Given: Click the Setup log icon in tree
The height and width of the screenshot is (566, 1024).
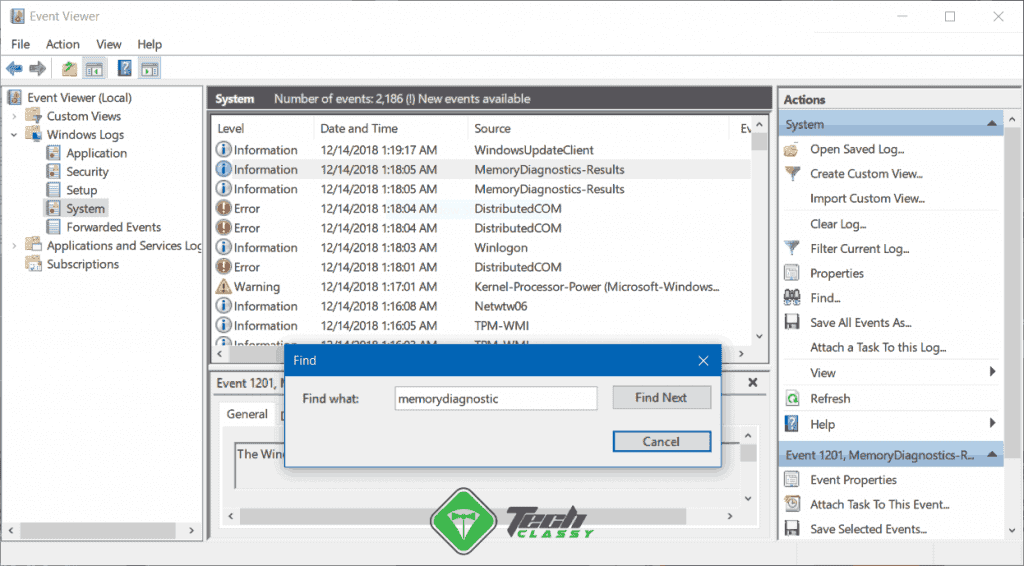Looking at the screenshot, I should (x=54, y=190).
